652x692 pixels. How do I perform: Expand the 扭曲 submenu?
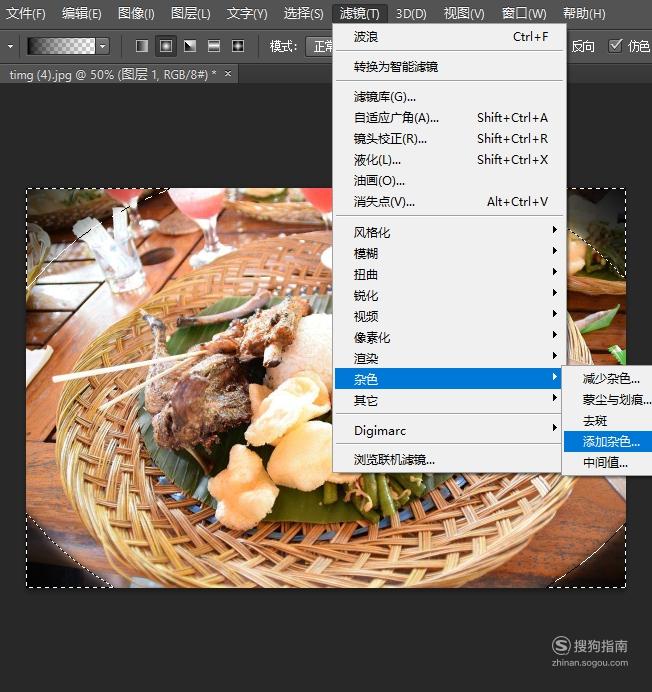(x=449, y=275)
